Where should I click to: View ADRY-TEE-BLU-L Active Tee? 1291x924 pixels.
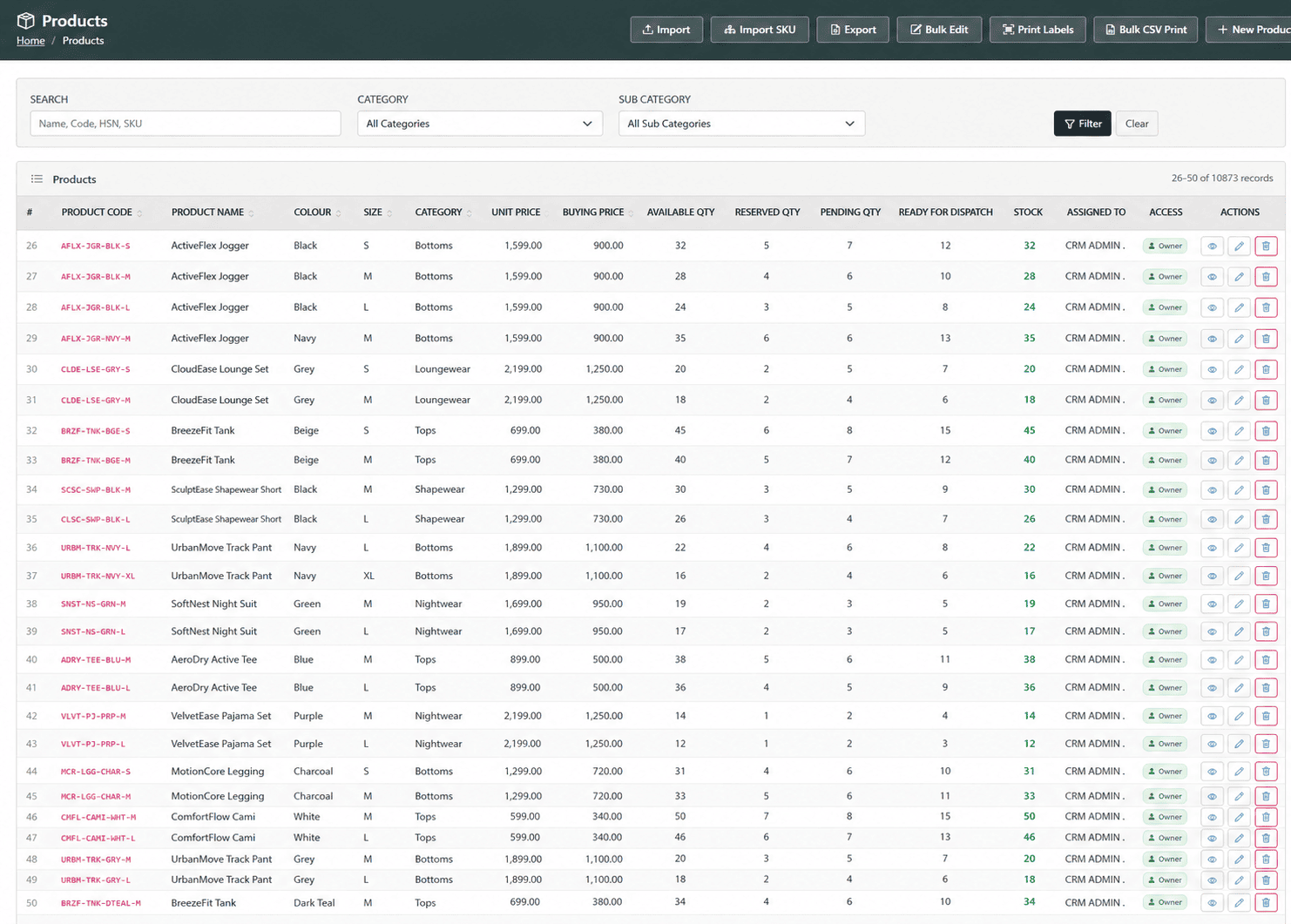(x=1212, y=688)
